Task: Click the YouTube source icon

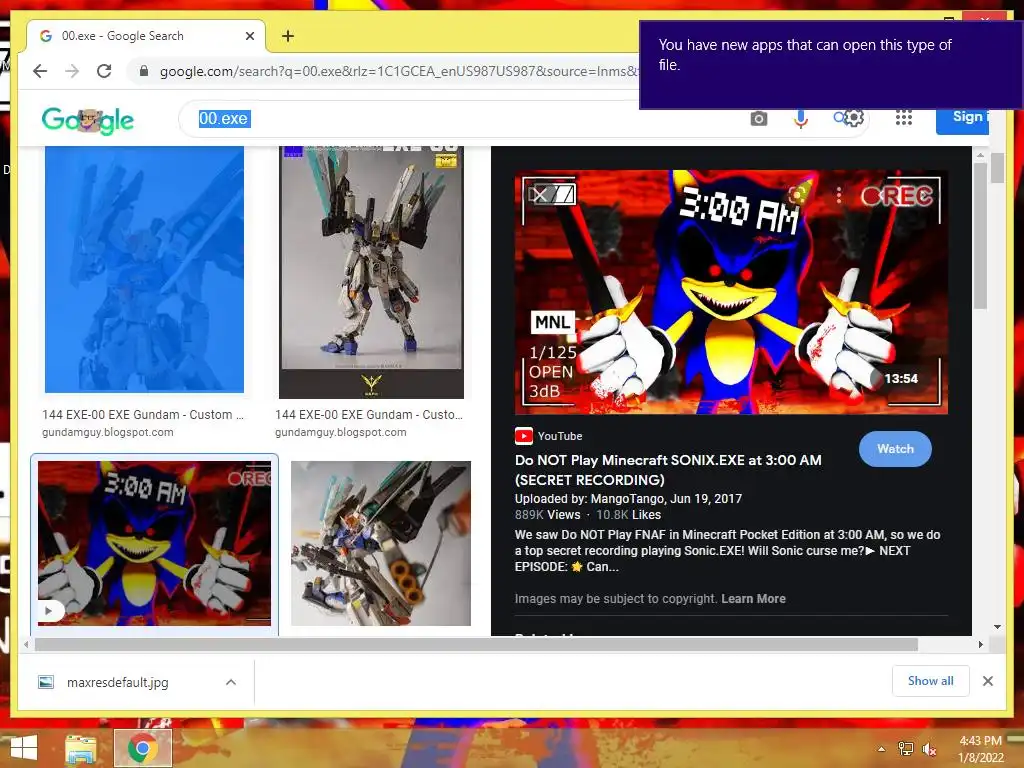Action: (523, 436)
